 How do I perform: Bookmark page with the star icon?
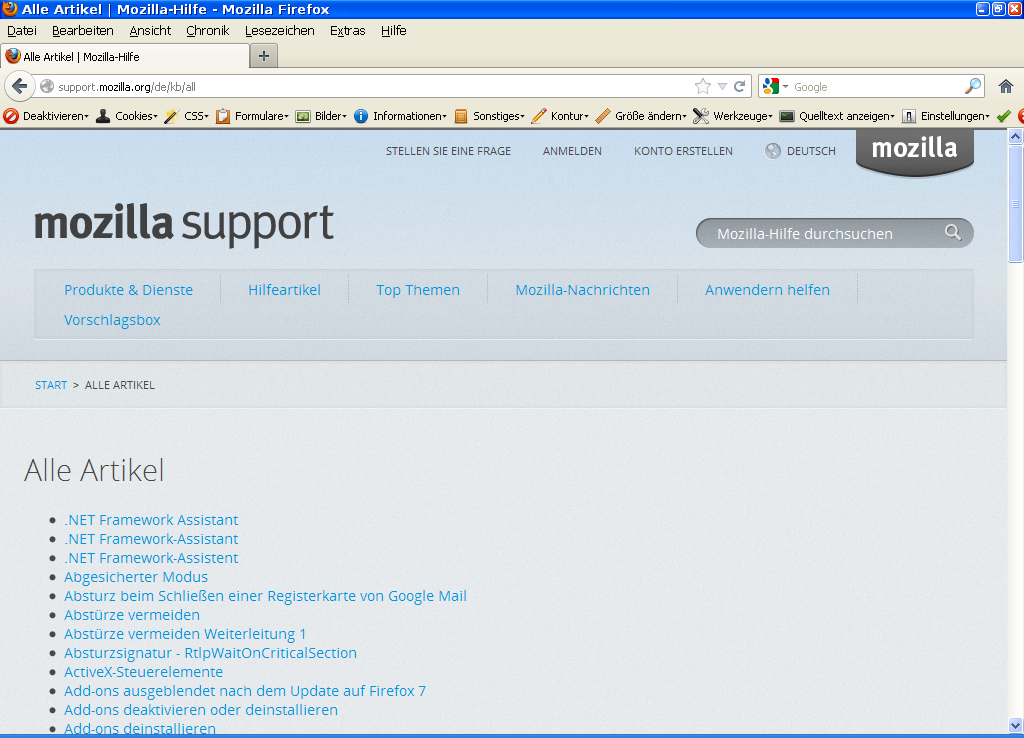click(703, 86)
